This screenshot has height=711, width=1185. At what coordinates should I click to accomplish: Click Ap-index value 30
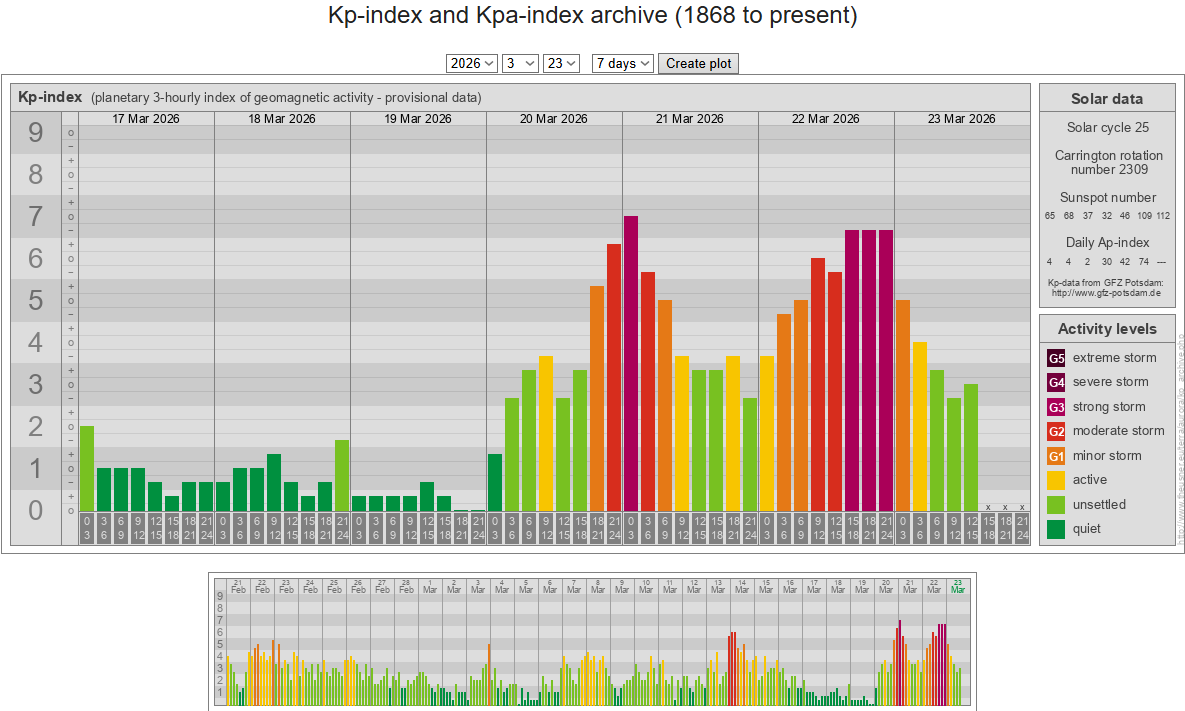[x=1106, y=261]
